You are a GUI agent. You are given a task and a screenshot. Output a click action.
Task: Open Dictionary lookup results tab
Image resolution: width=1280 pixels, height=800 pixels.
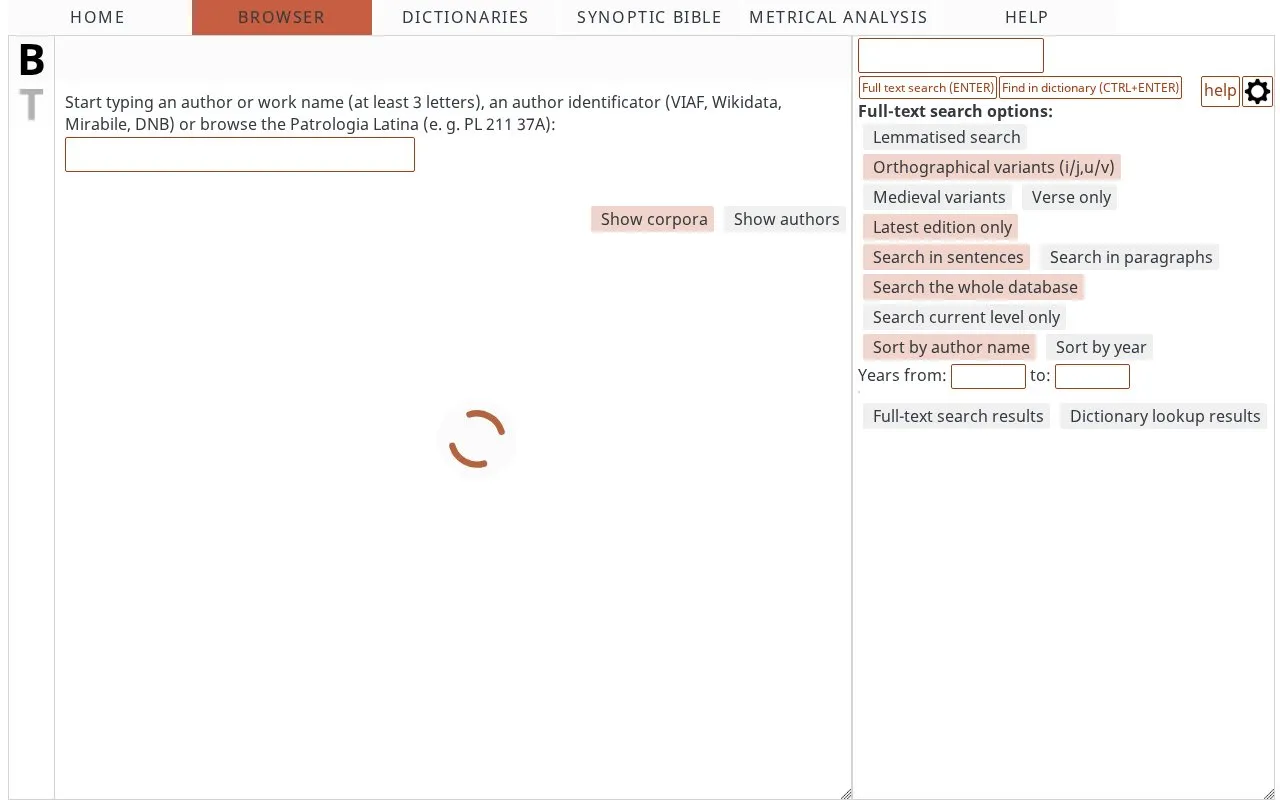(x=1165, y=416)
